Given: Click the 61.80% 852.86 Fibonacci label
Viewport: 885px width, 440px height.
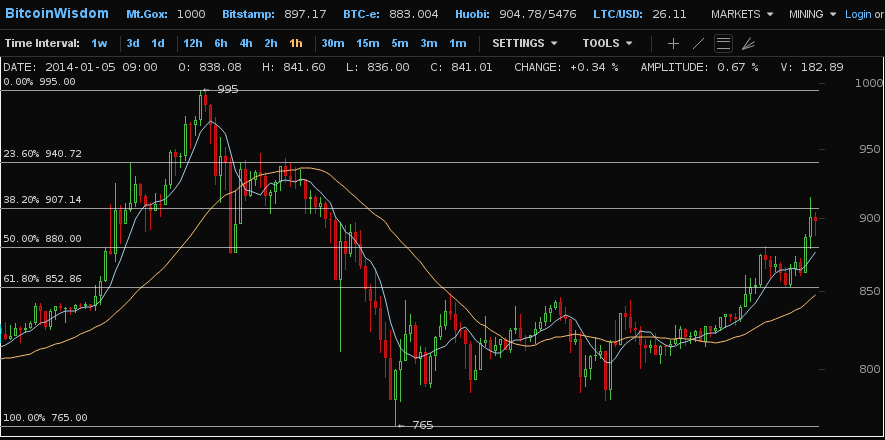Looking at the screenshot, I should click(43, 279).
